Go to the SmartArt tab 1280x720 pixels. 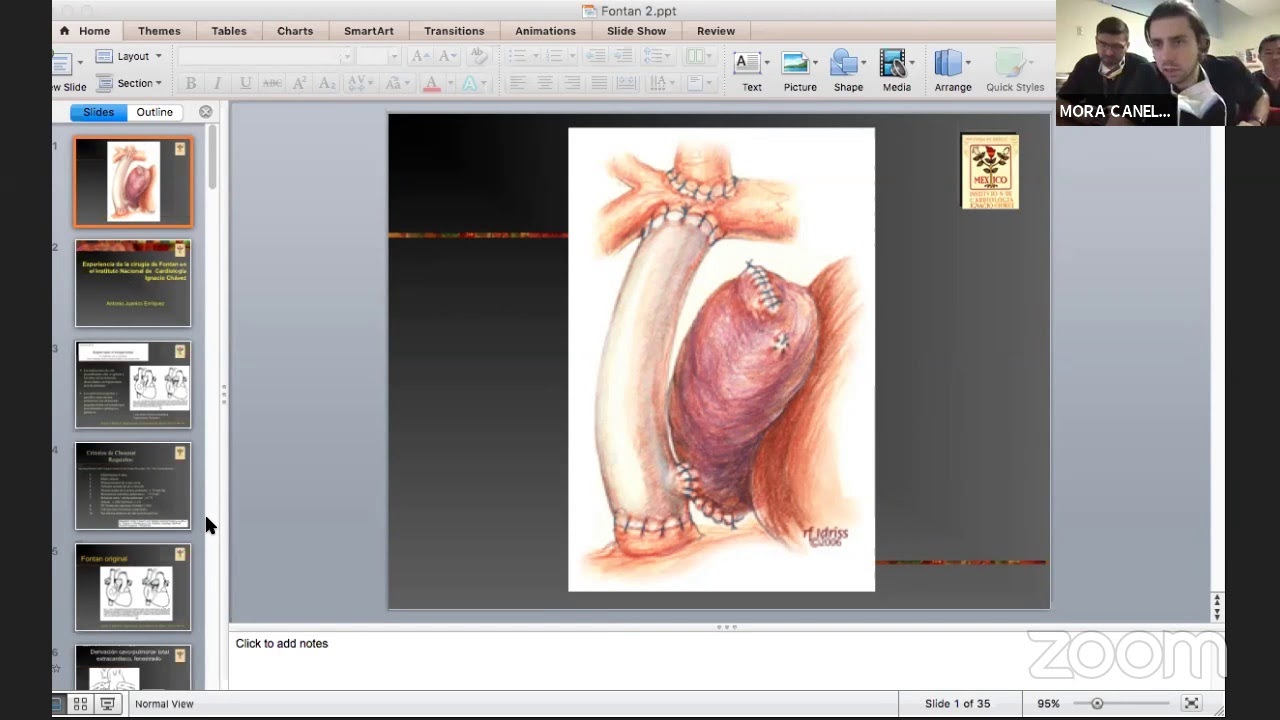pos(369,31)
